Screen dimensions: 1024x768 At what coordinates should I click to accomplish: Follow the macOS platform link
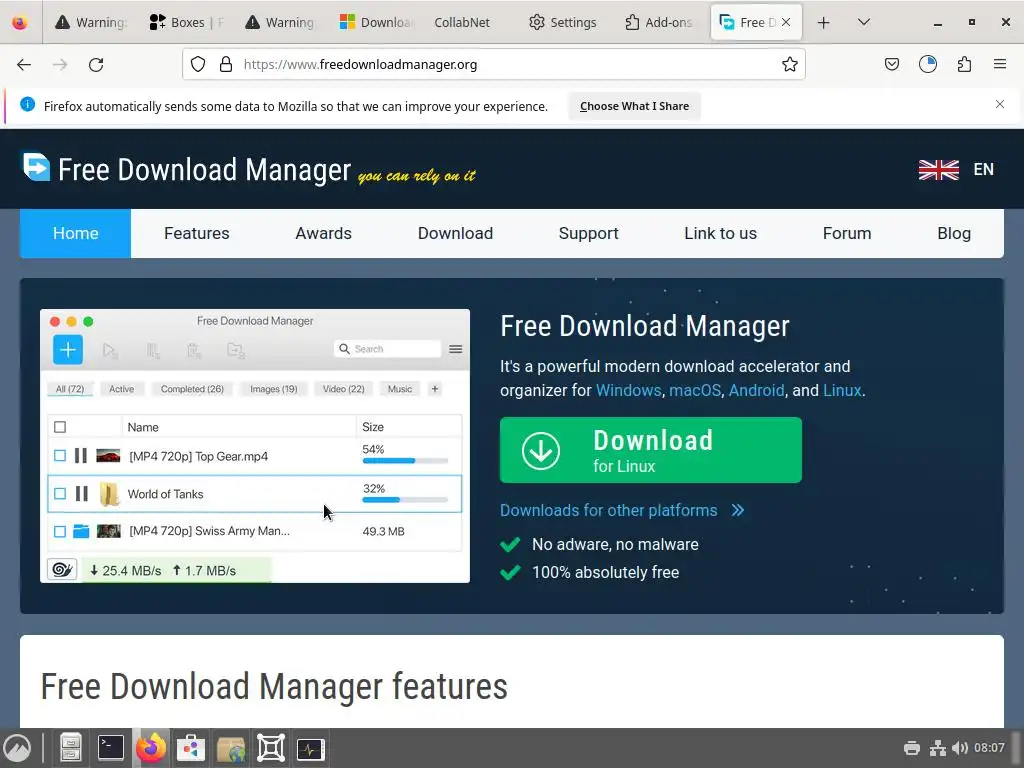[695, 390]
